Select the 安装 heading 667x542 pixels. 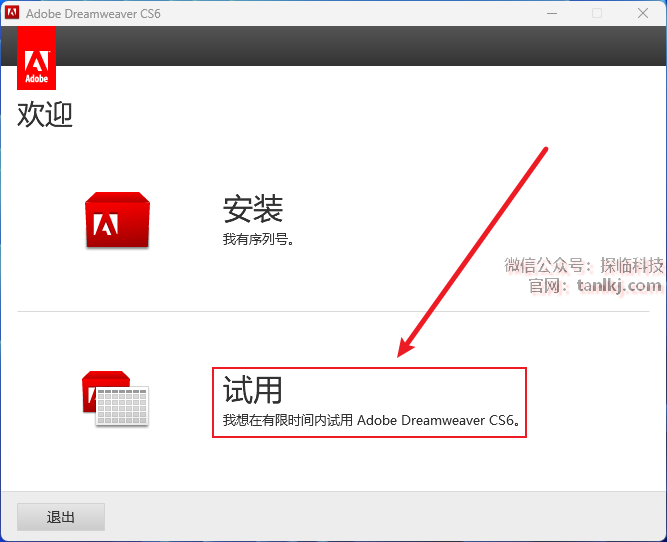pos(253,208)
